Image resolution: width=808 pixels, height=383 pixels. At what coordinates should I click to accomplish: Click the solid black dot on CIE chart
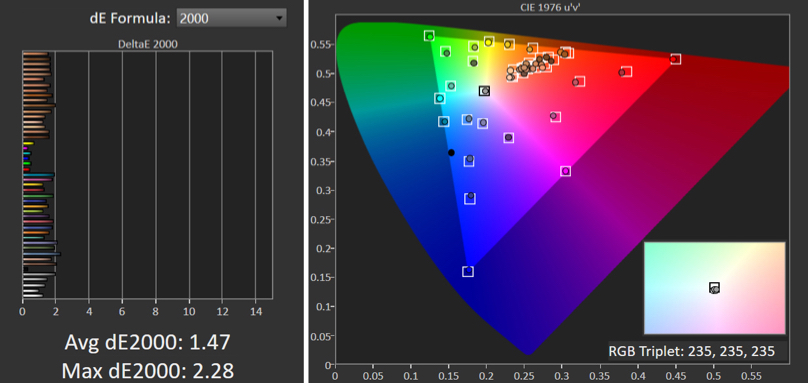451,152
